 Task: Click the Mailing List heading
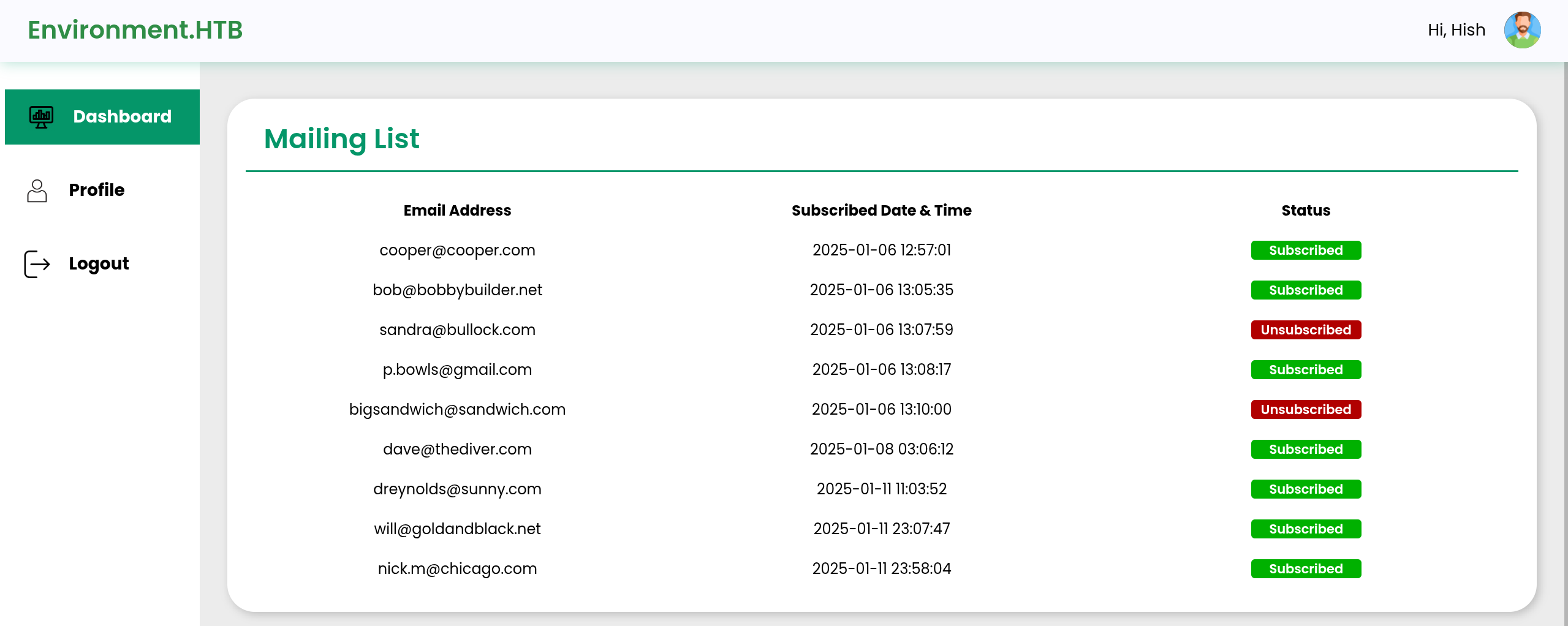pos(341,139)
